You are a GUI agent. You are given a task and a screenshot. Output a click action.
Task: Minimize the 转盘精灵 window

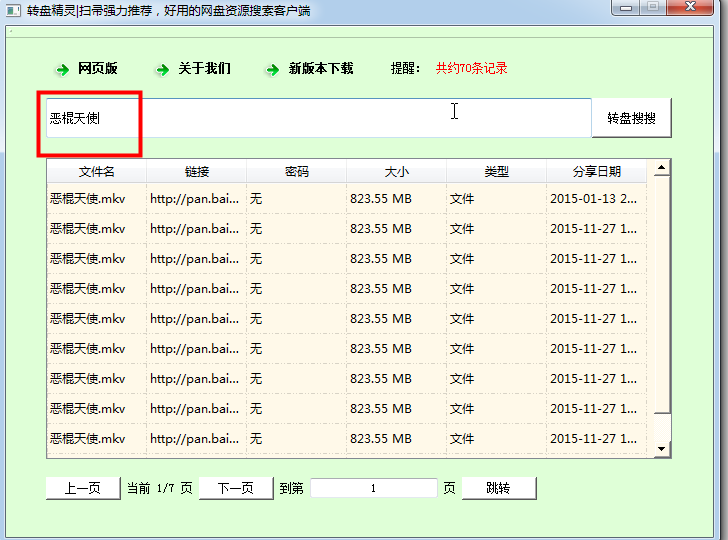pos(628,8)
